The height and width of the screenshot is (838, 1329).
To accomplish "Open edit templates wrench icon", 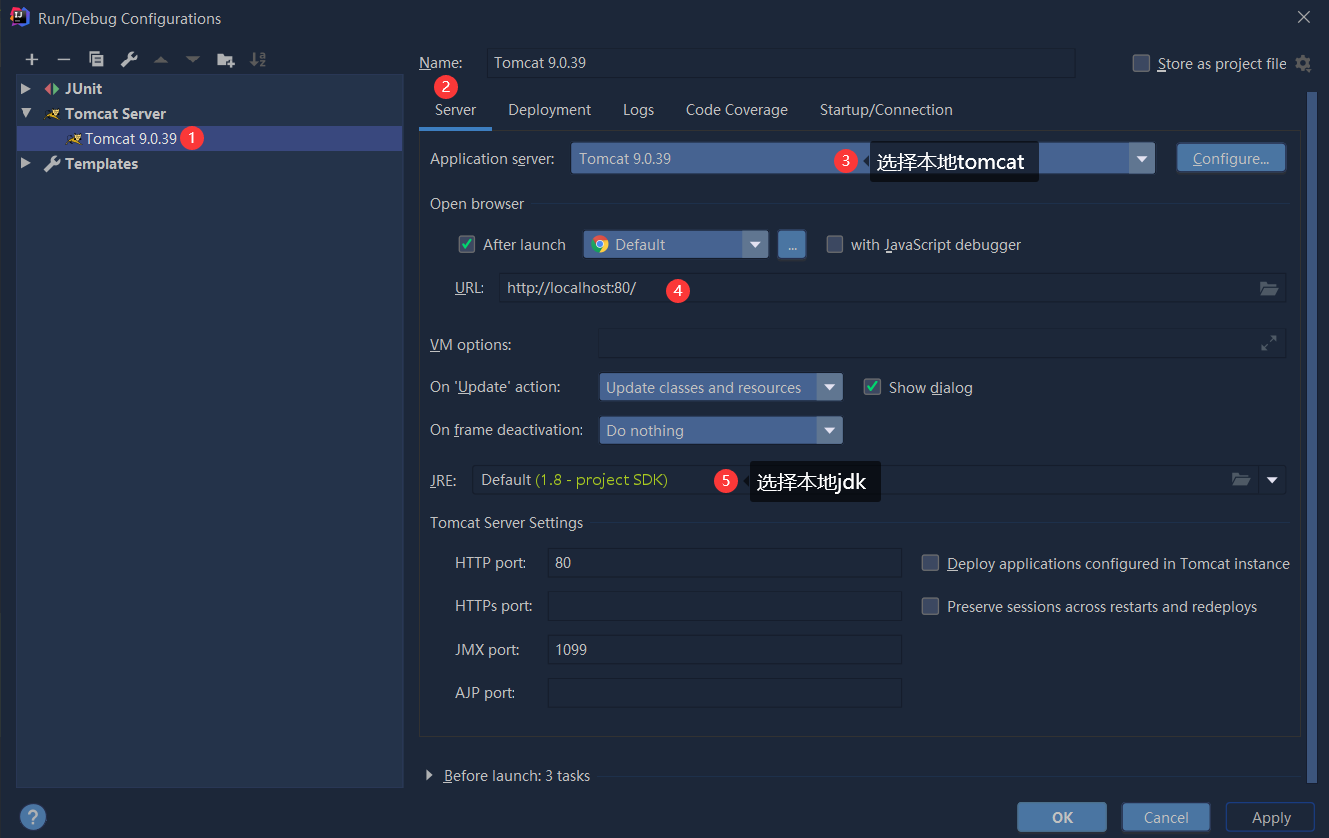I will 128,60.
